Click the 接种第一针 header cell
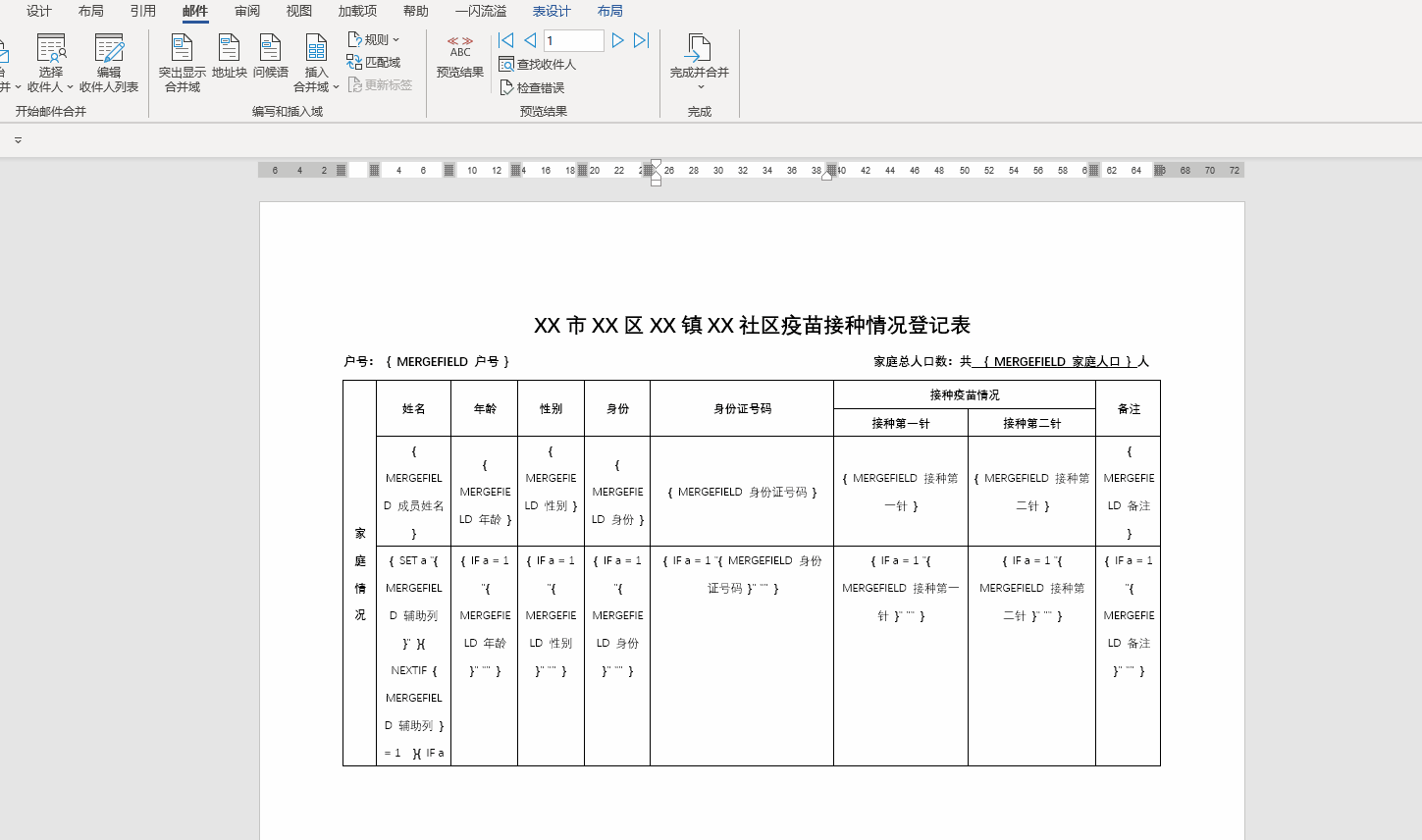 (x=901, y=423)
